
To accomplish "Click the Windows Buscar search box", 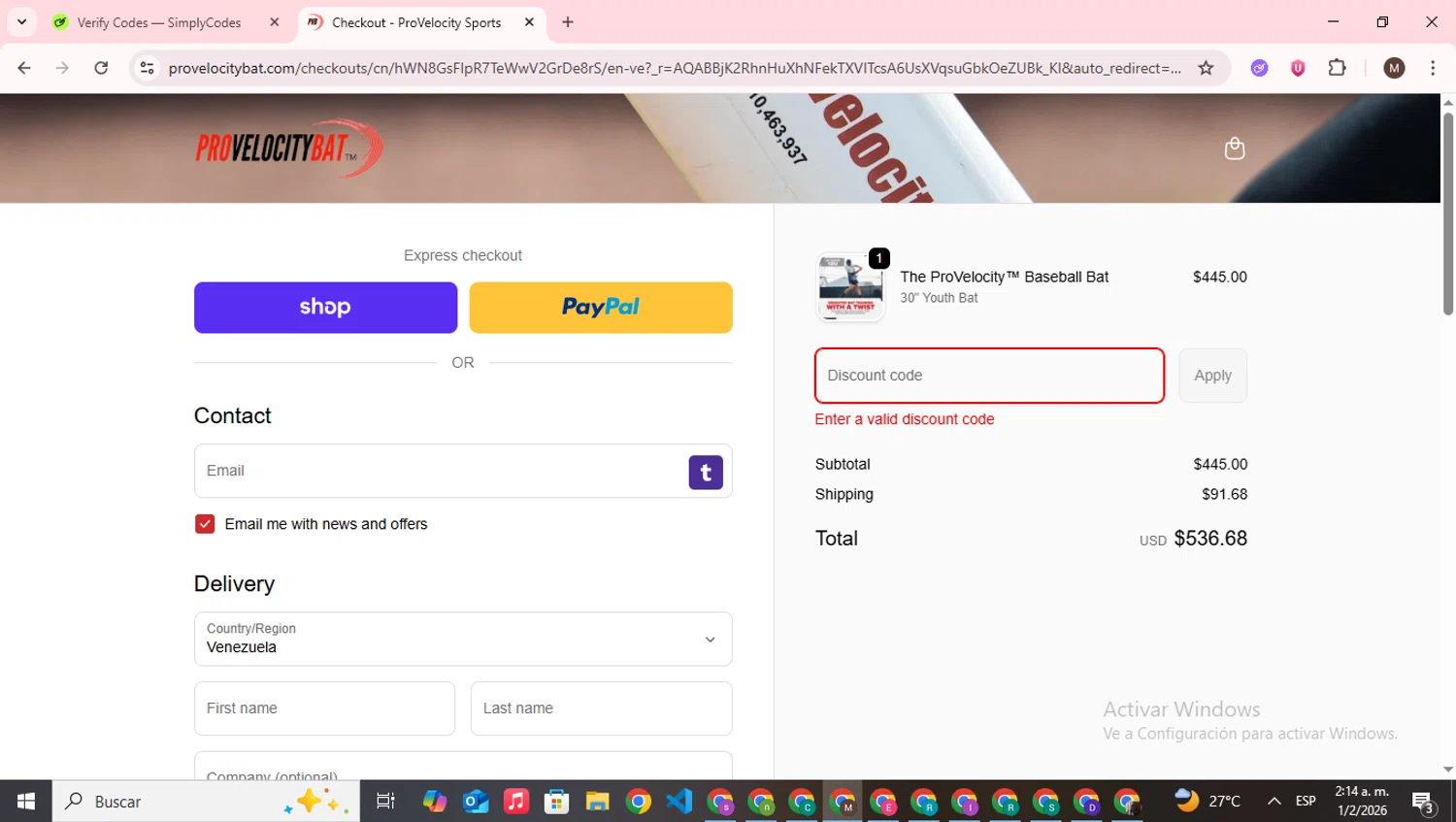I will pos(206,802).
